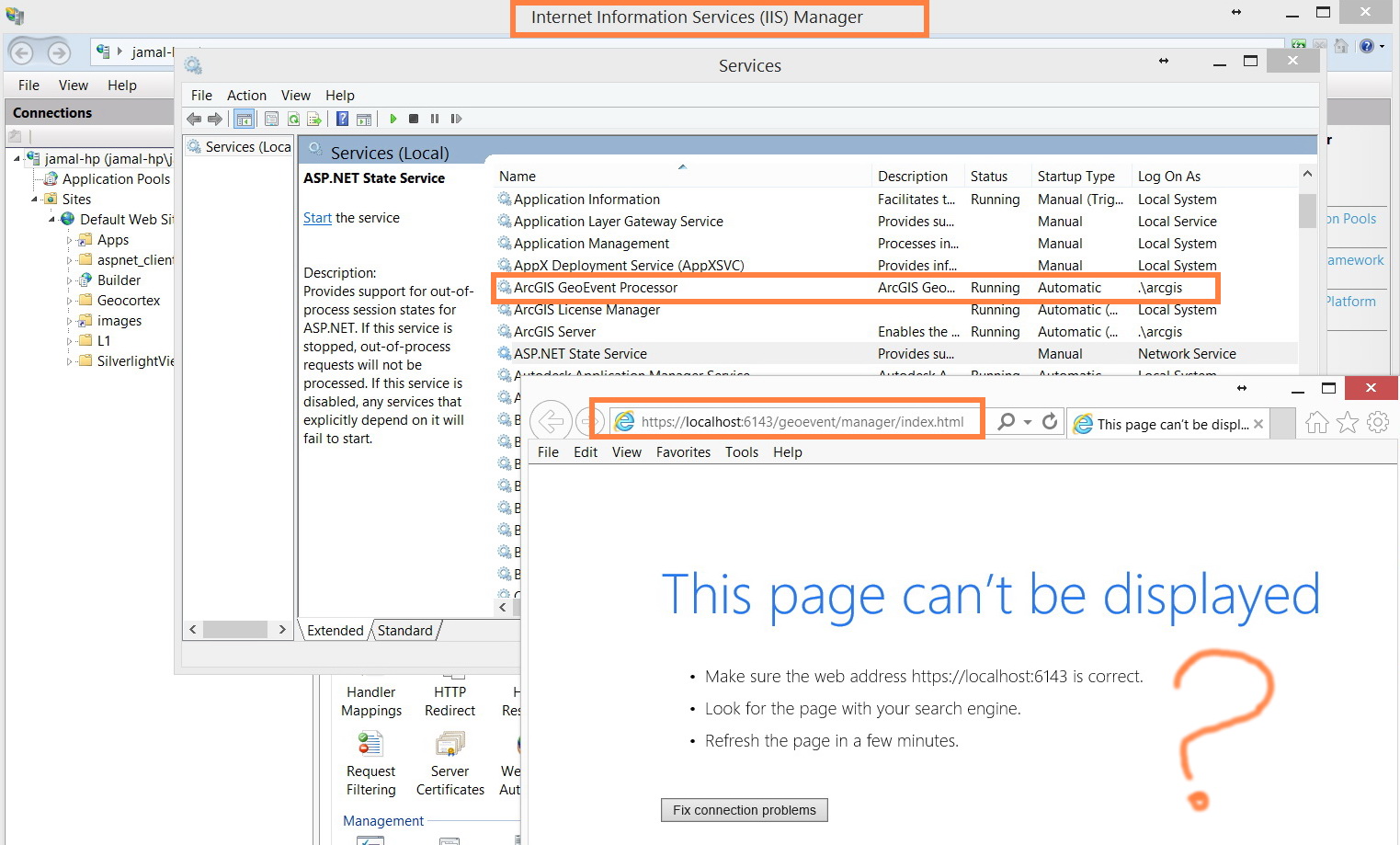
Task: Expand the Builder application node
Action: [x=69, y=280]
